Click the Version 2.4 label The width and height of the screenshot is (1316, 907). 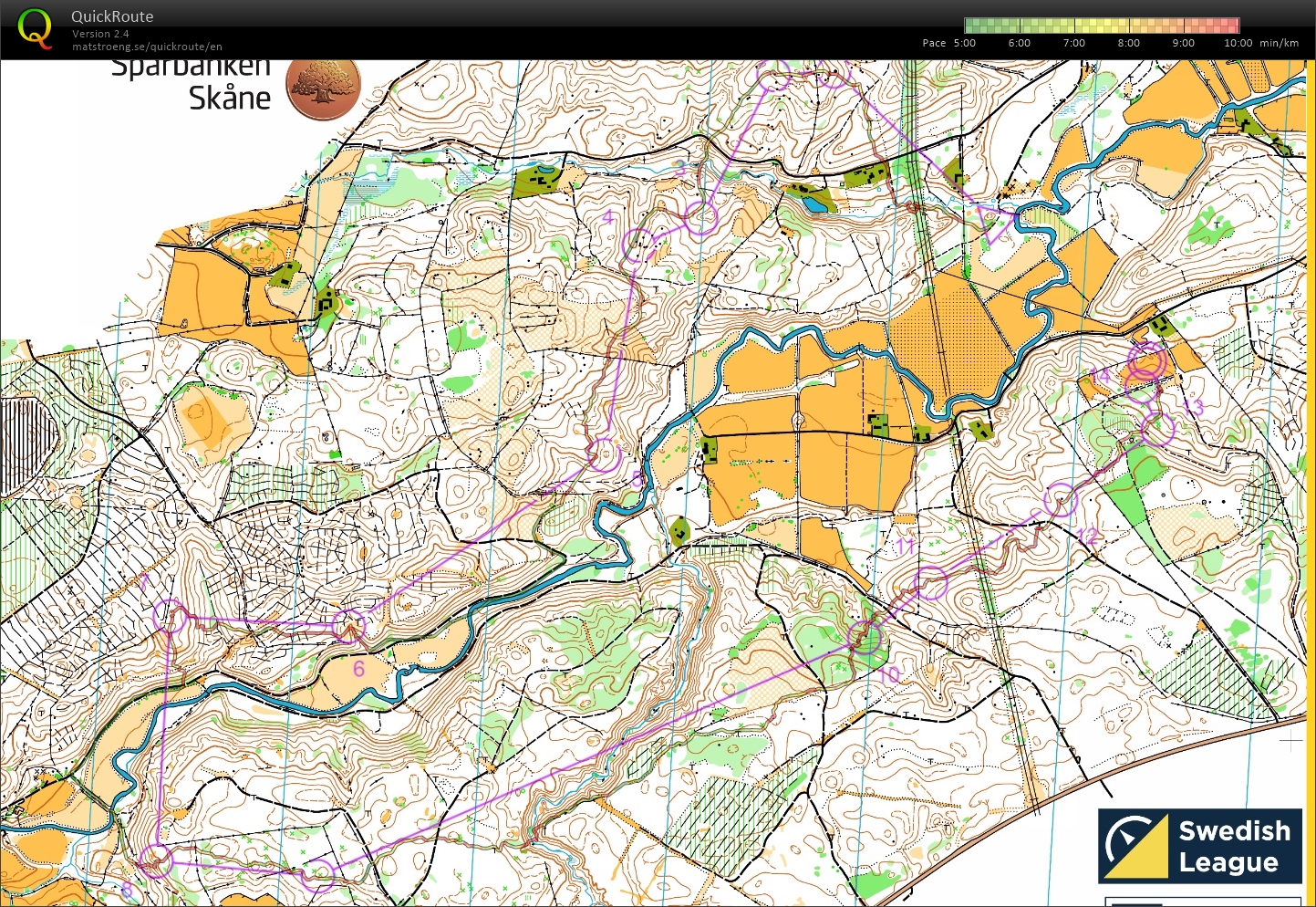(x=100, y=34)
